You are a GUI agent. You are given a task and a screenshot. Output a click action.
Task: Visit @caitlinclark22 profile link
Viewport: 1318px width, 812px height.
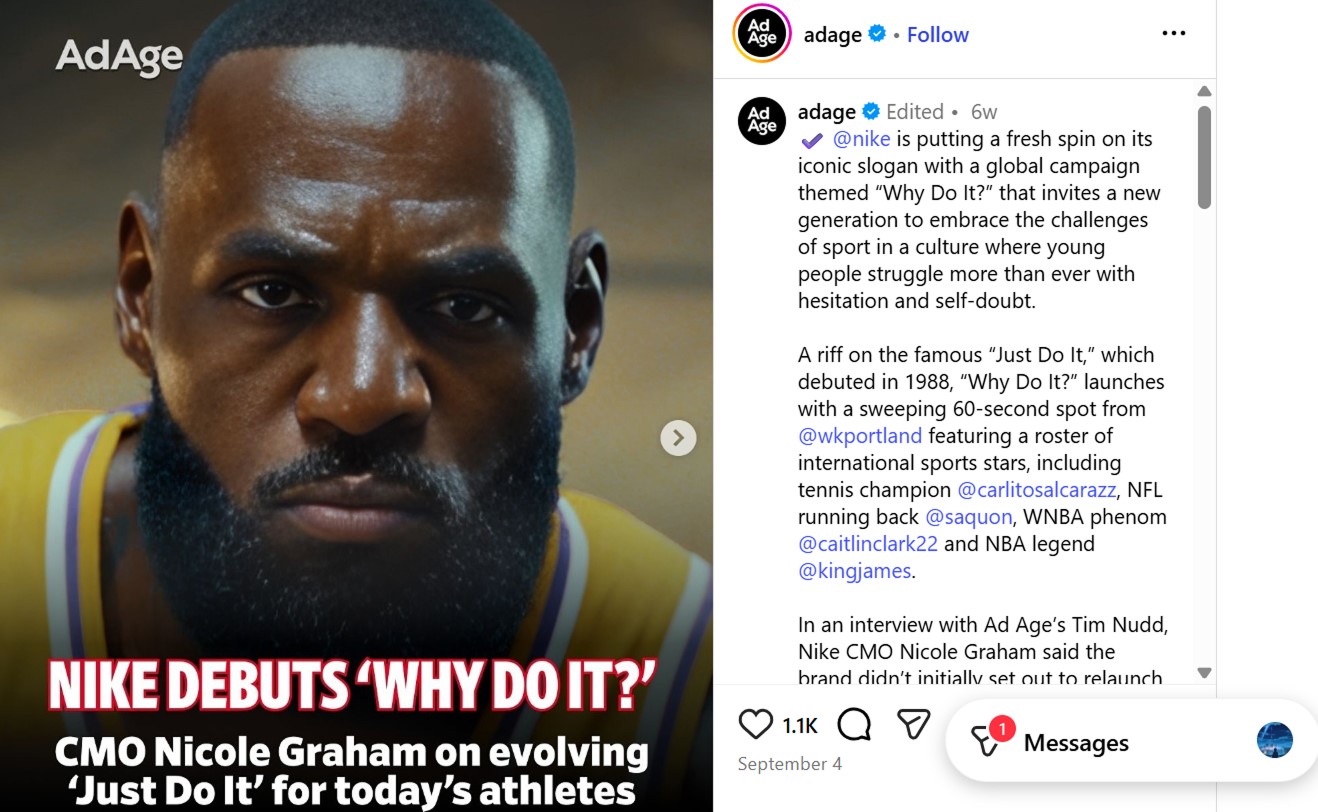(868, 544)
